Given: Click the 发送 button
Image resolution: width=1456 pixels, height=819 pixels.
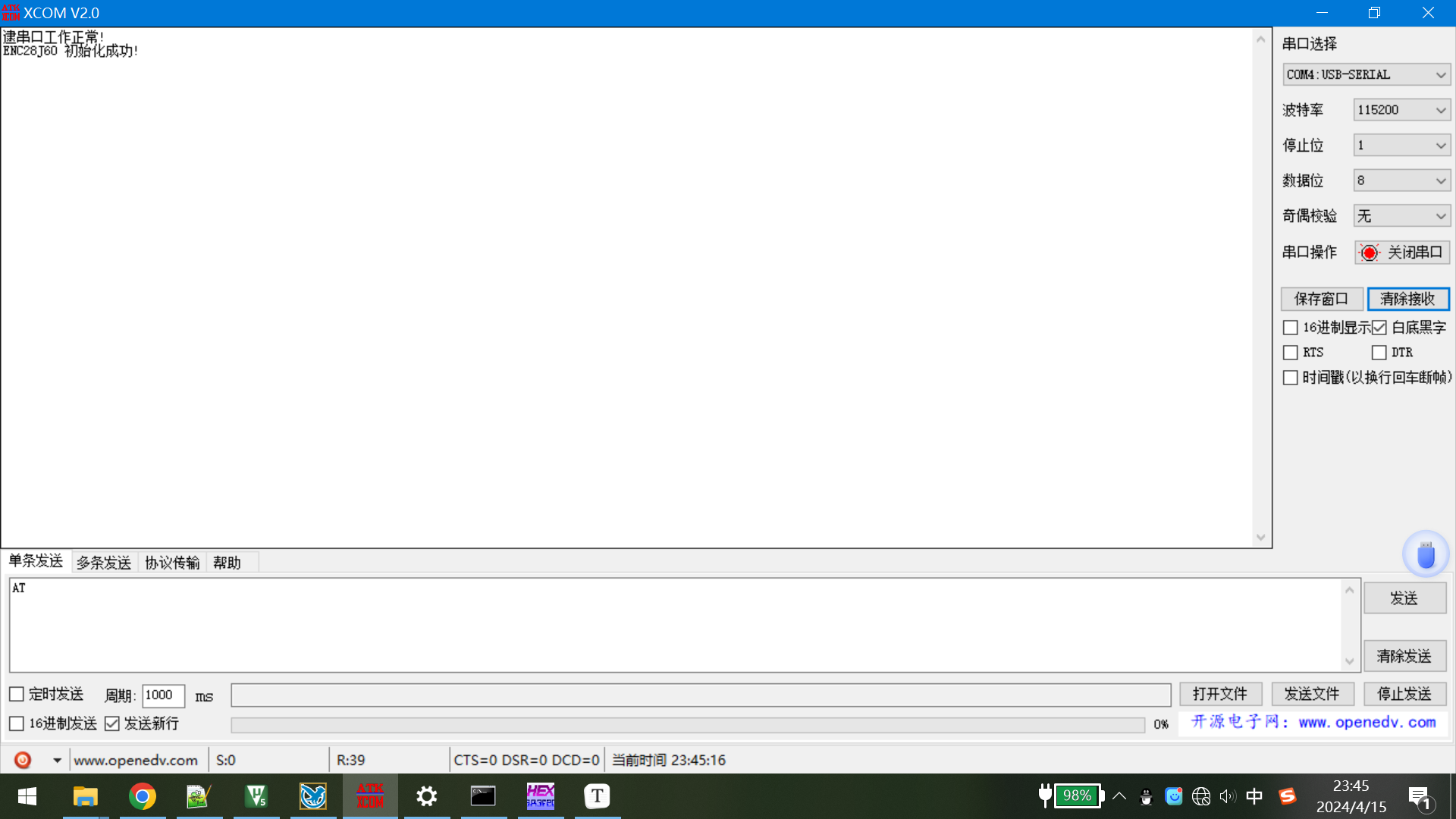Looking at the screenshot, I should [x=1404, y=598].
